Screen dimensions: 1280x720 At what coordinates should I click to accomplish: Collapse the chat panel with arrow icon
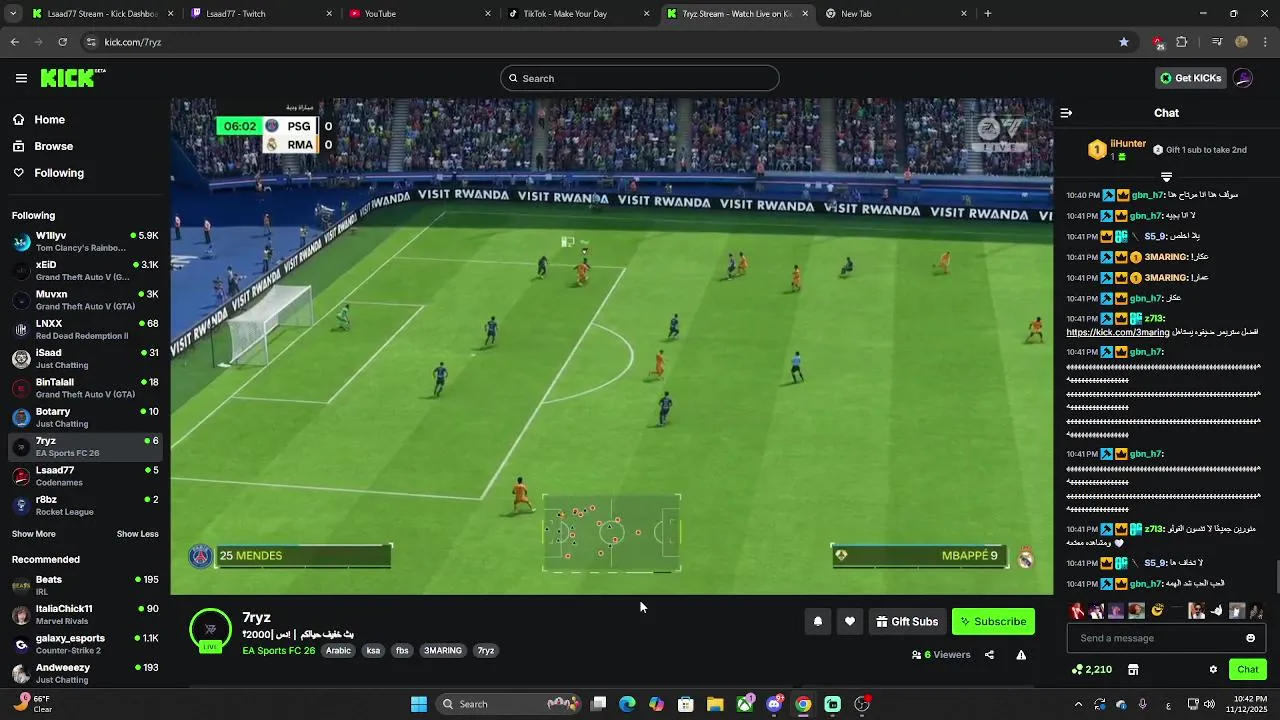pyautogui.click(x=1066, y=113)
